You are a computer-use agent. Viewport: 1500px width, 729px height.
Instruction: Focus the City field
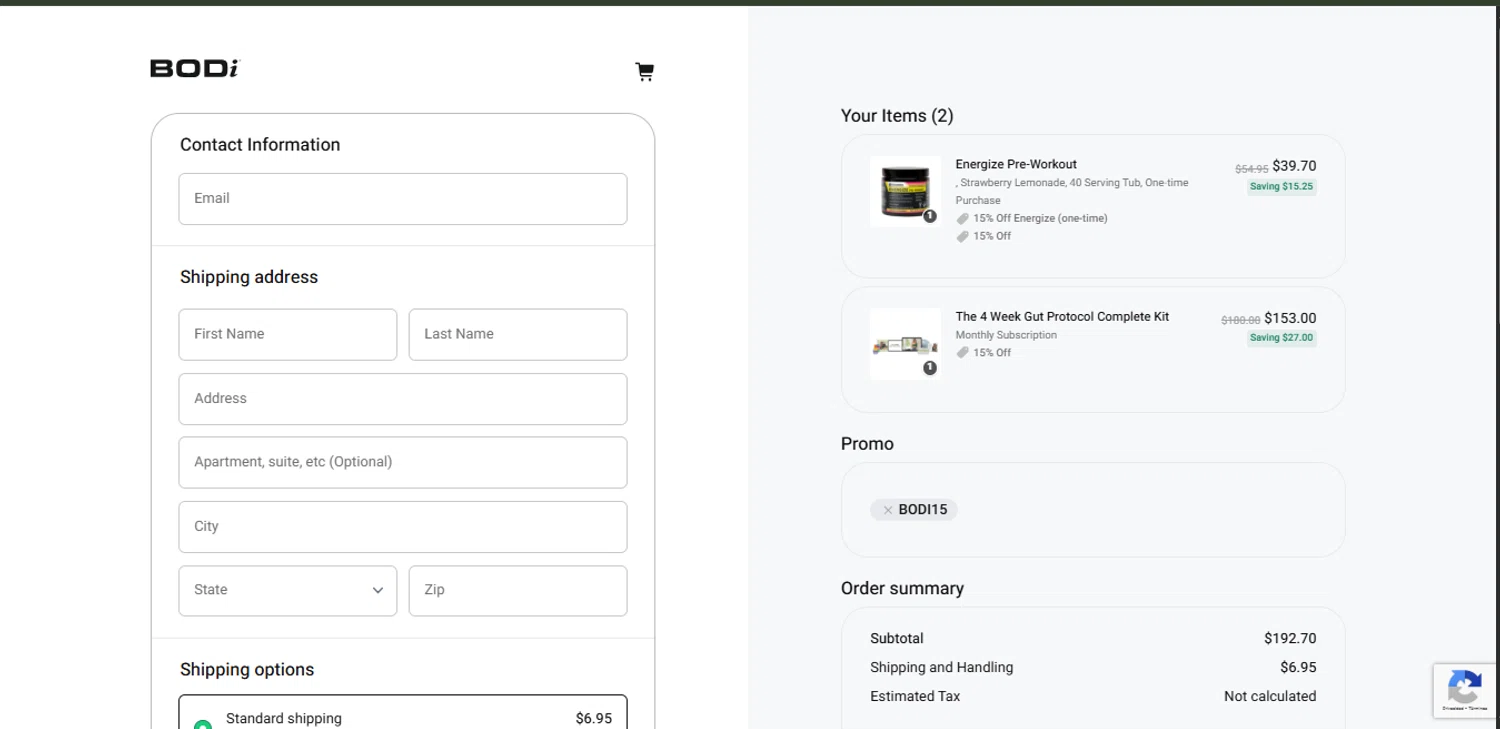[x=403, y=527]
